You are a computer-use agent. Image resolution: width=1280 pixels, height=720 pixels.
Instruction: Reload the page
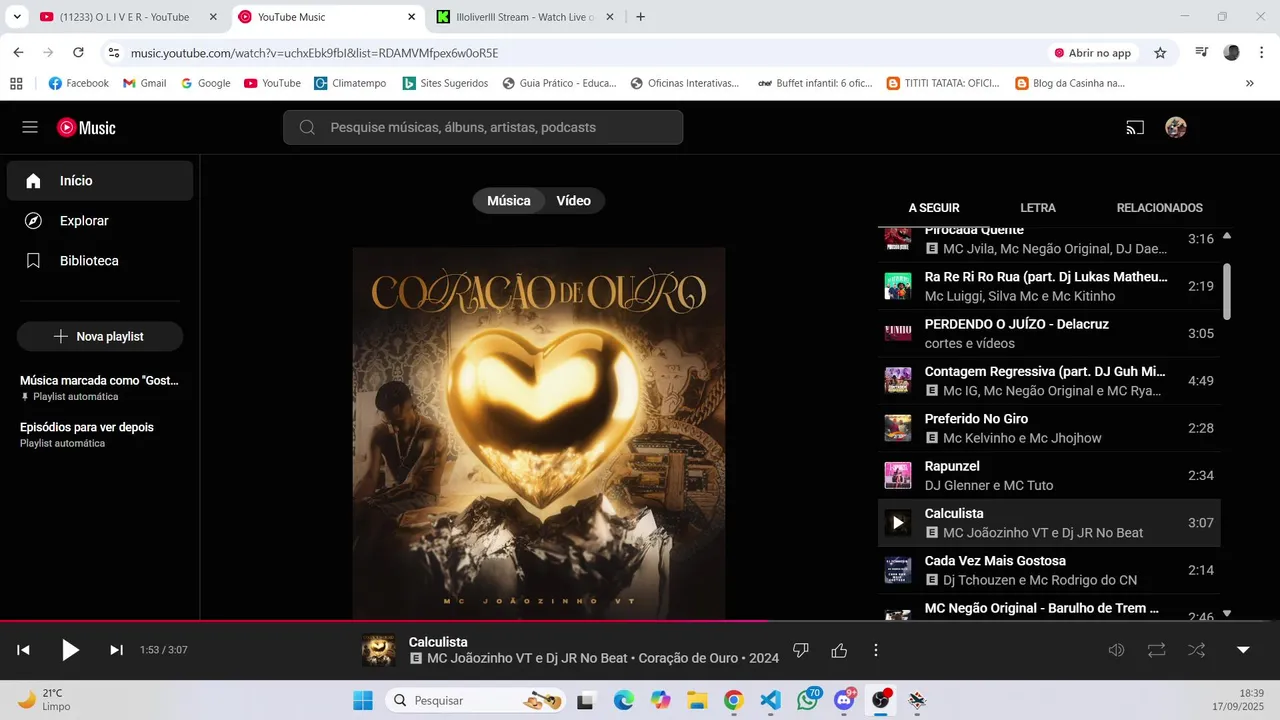pos(78,53)
